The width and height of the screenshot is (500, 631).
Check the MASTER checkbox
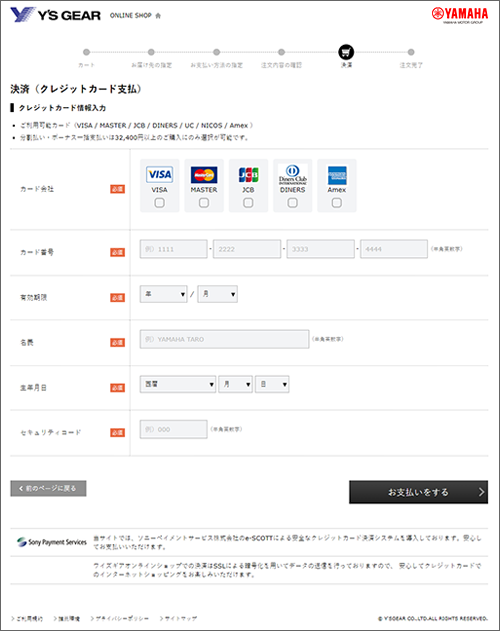tap(204, 203)
